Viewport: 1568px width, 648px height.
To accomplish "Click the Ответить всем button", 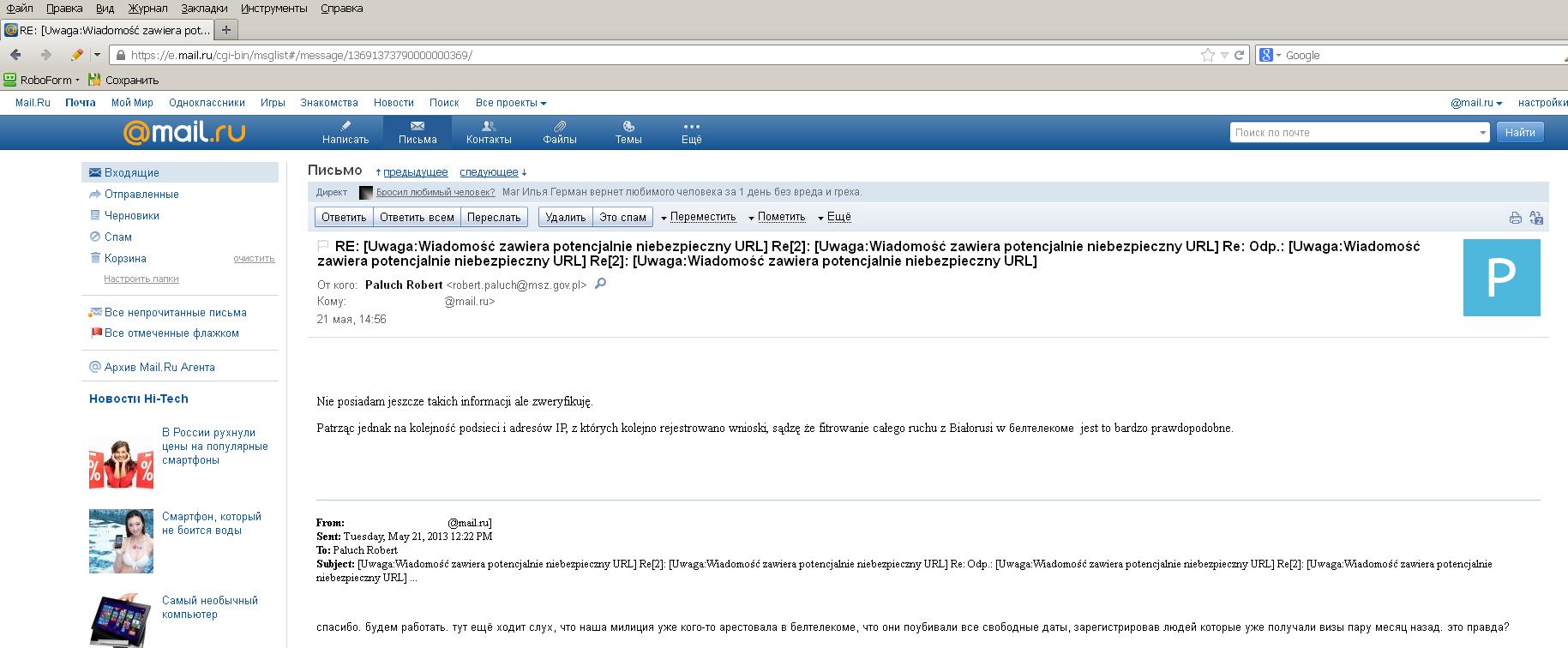I will 417,217.
